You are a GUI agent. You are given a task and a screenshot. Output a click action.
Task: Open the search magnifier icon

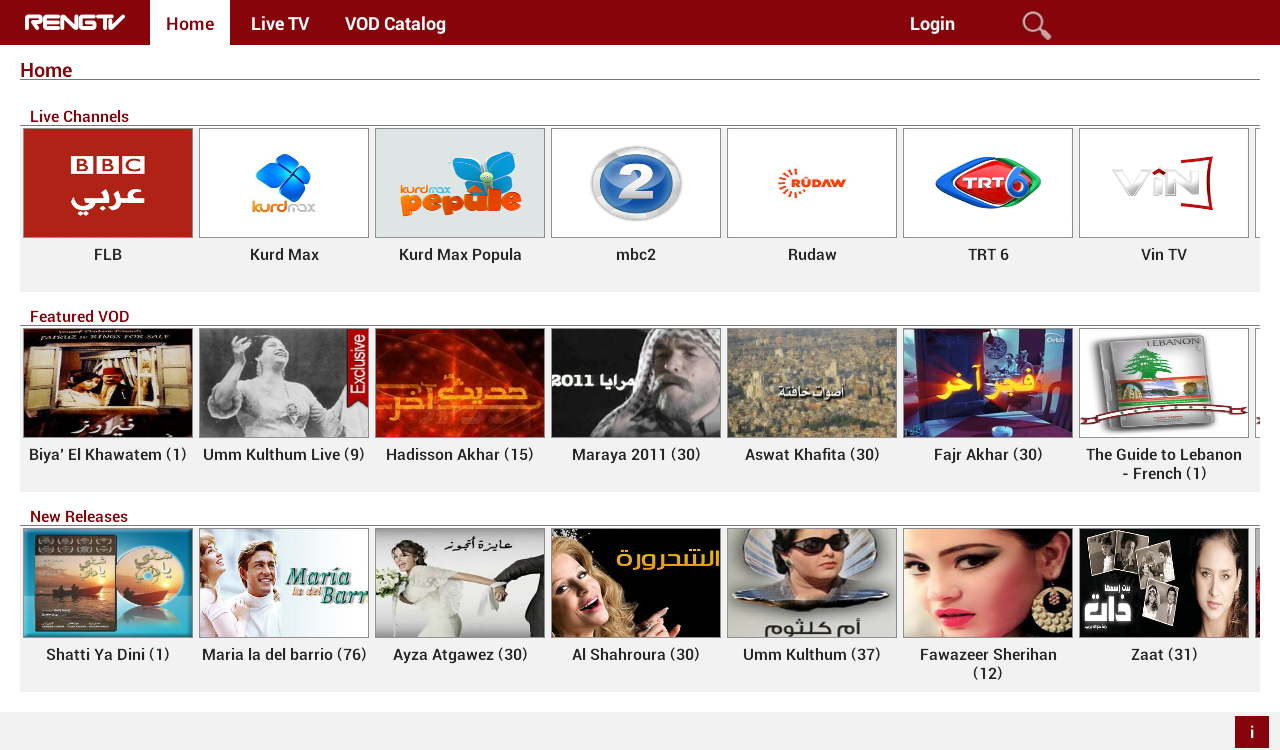click(1036, 25)
